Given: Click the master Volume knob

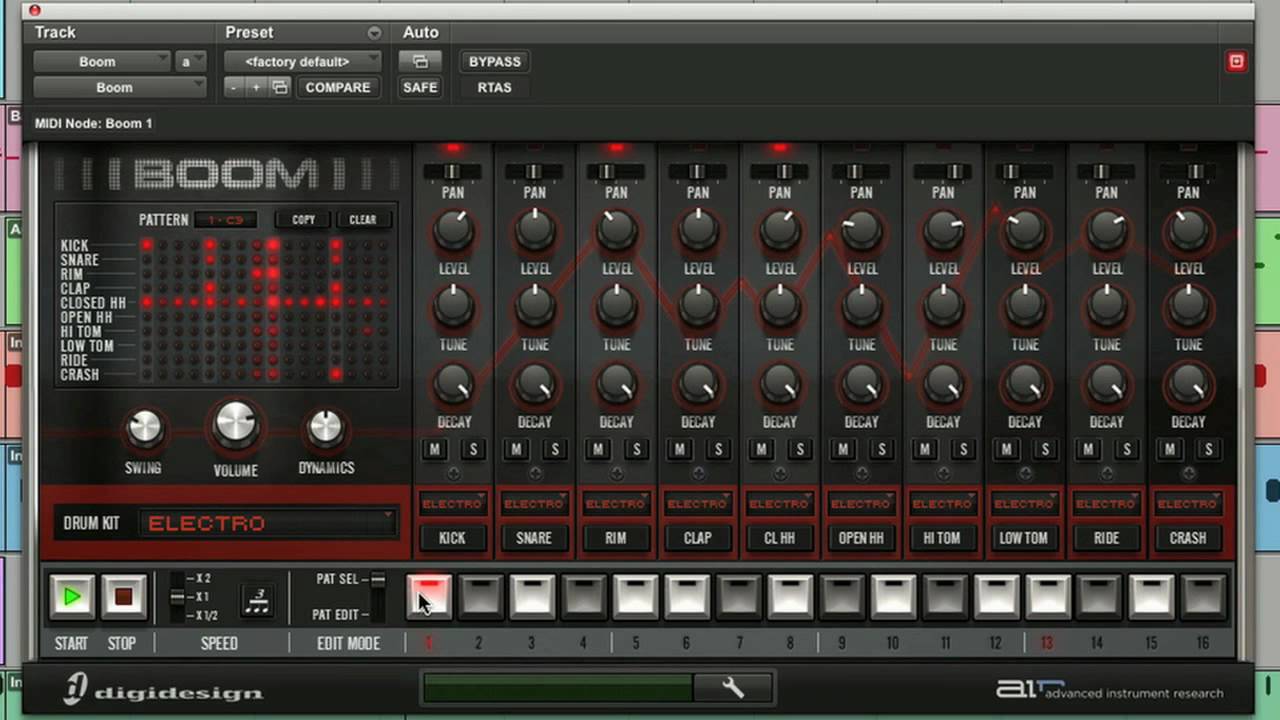Looking at the screenshot, I should coord(236,424).
